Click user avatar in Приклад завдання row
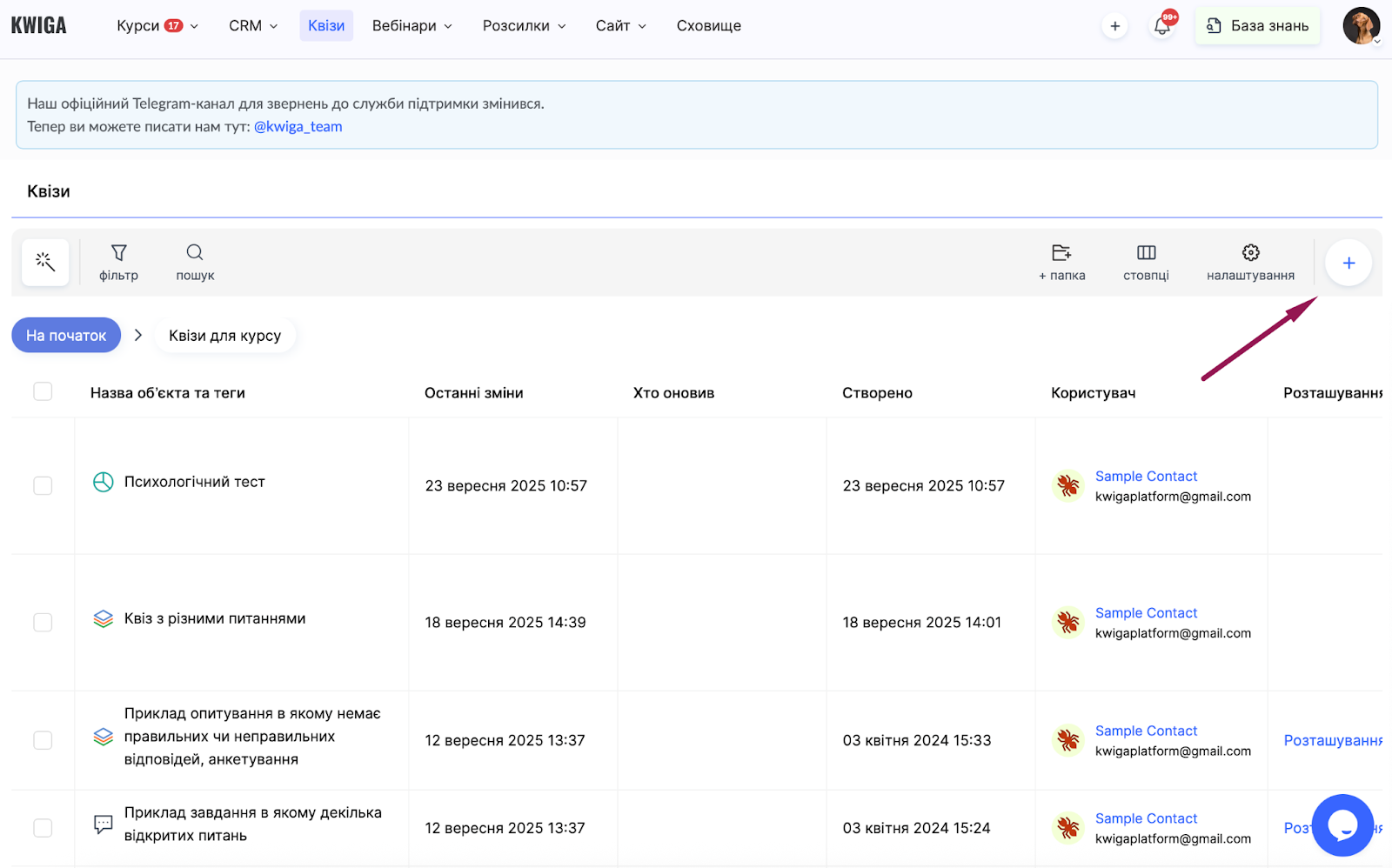This screenshot has height=868, width=1392. (1067, 828)
